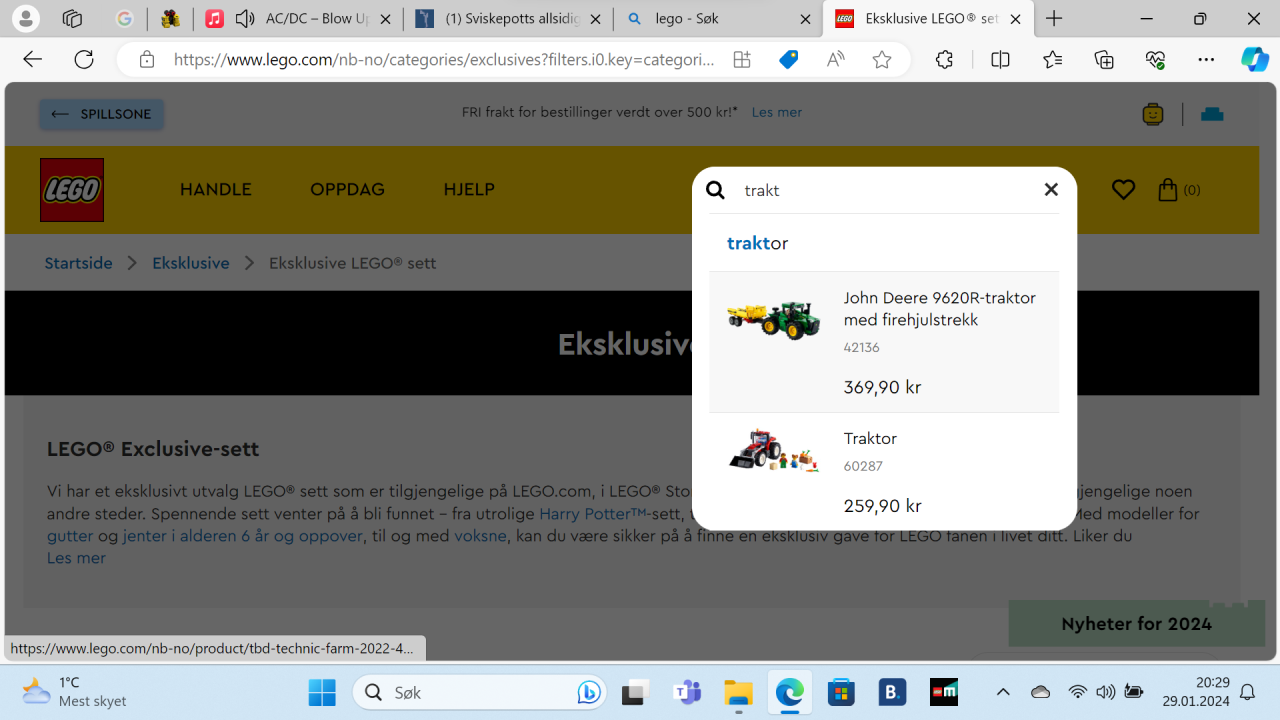The height and width of the screenshot is (720, 1280).
Task: Switch to the Sviskepotts allsidig tab
Action: pos(507,19)
